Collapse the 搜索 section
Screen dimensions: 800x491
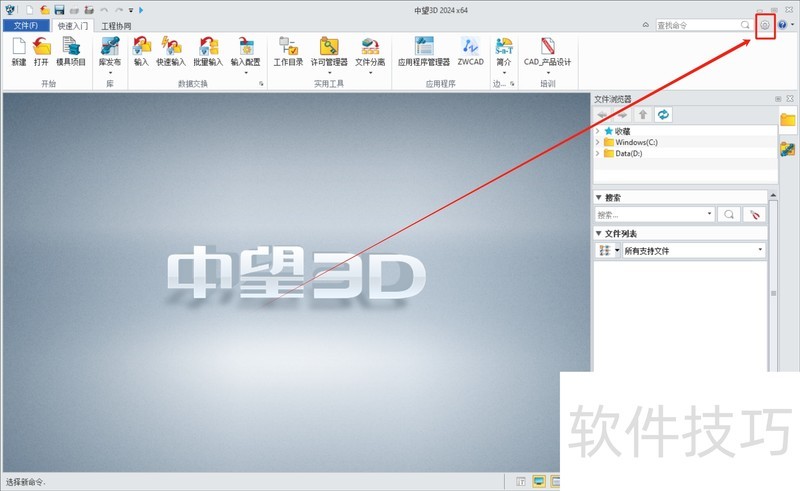point(599,198)
